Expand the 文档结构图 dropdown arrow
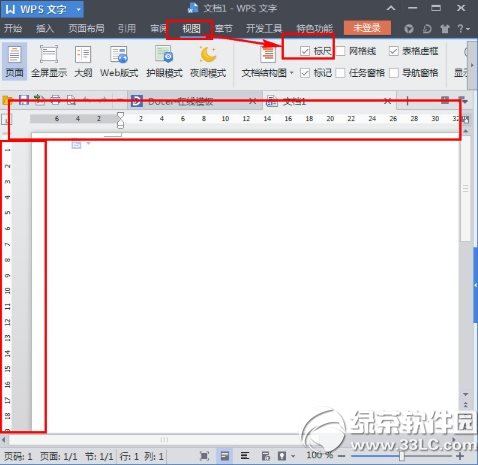 (x=292, y=73)
